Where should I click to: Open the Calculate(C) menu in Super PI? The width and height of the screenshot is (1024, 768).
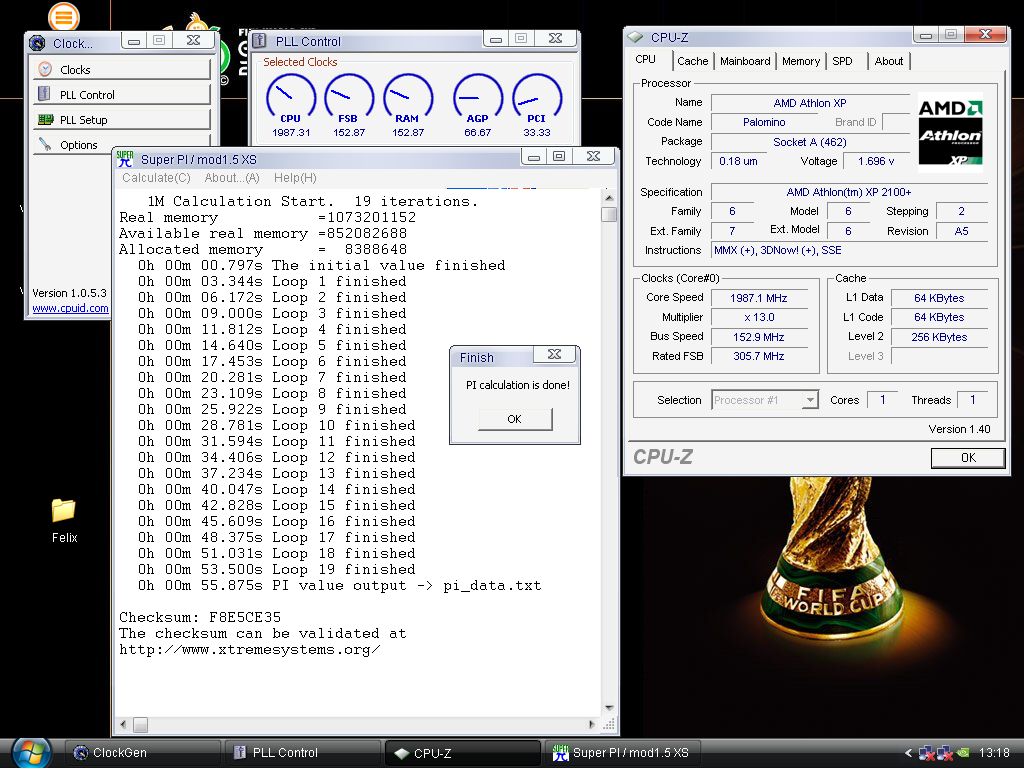click(x=156, y=178)
